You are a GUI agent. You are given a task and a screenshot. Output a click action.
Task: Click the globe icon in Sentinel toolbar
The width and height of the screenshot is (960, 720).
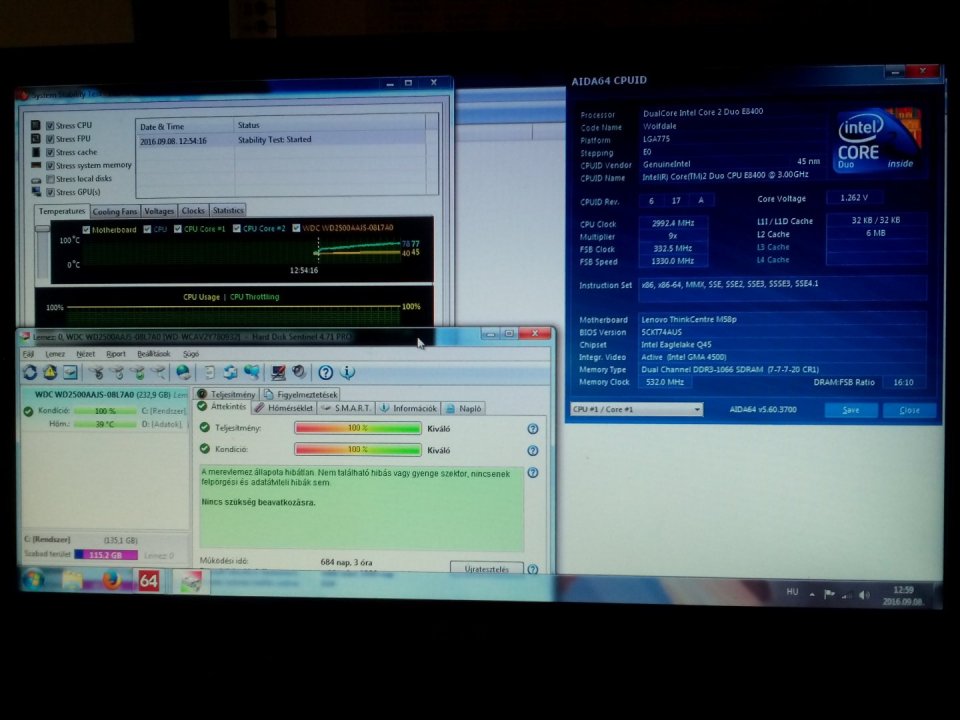[183, 372]
